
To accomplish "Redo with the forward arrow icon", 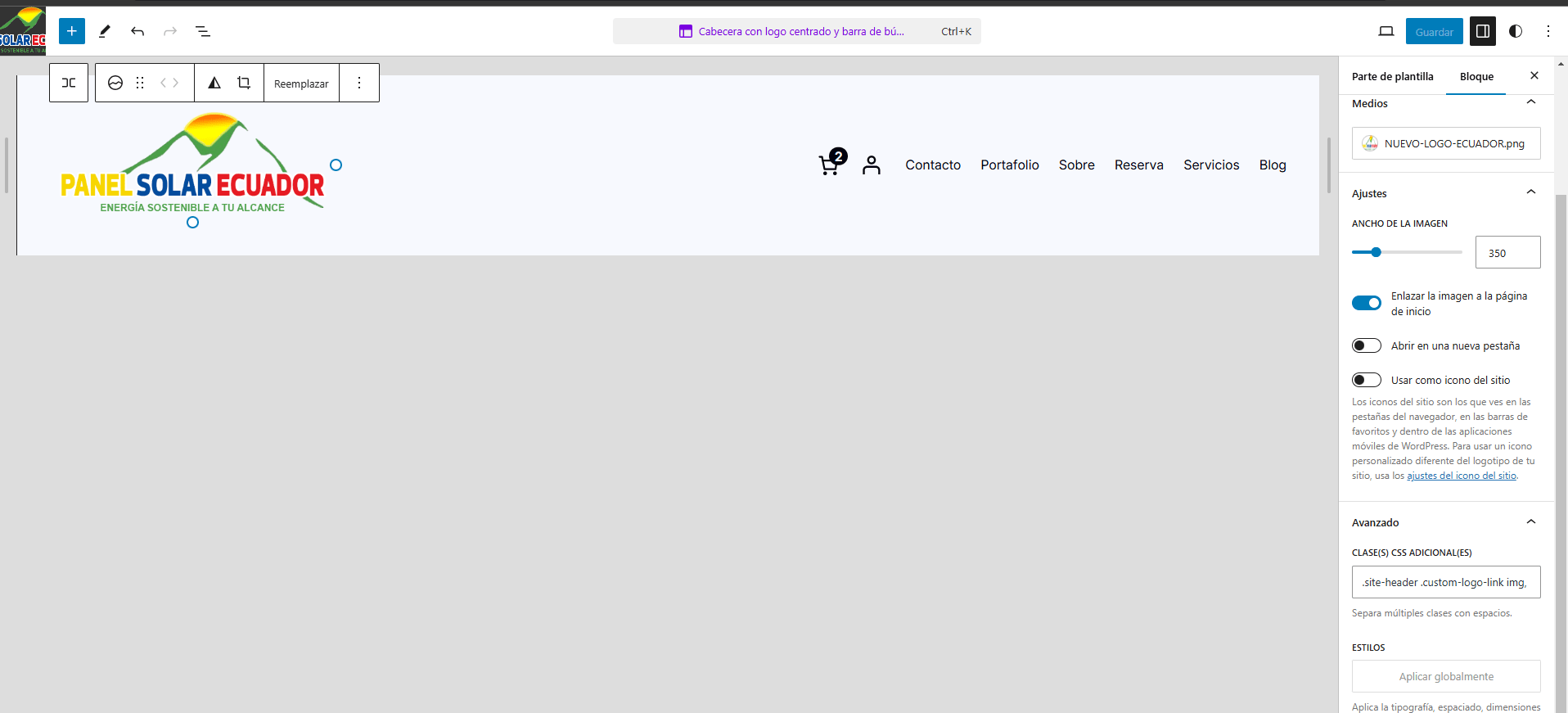I will [x=170, y=31].
